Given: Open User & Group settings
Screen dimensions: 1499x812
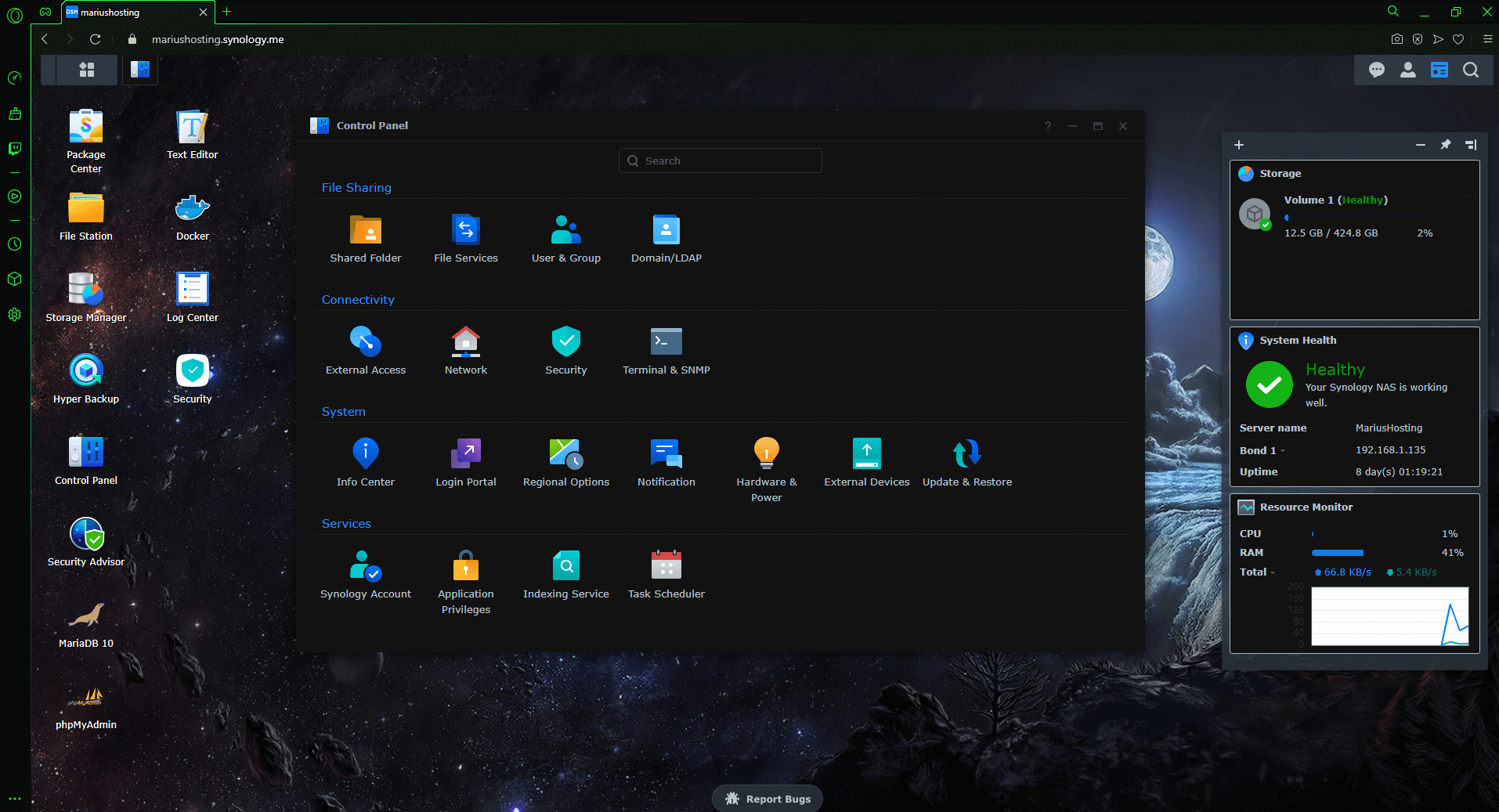Looking at the screenshot, I should tap(566, 239).
